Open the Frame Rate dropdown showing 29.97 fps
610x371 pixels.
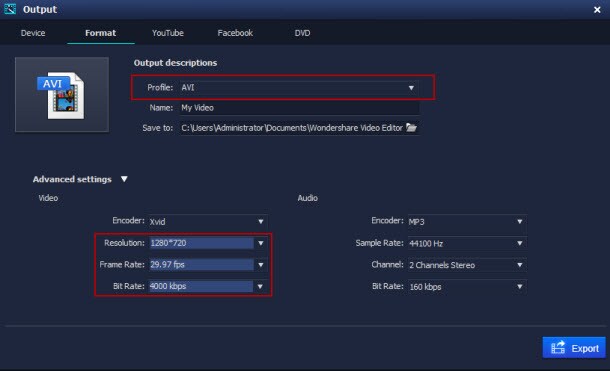(x=208, y=265)
